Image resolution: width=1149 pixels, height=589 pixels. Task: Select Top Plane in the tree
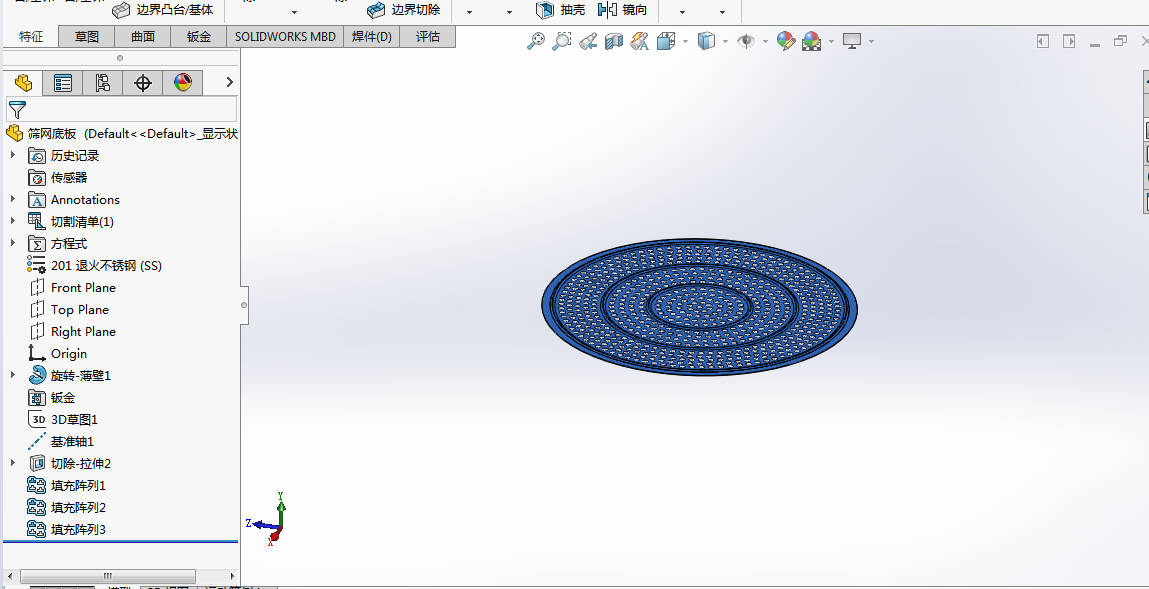tap(68, 309)
